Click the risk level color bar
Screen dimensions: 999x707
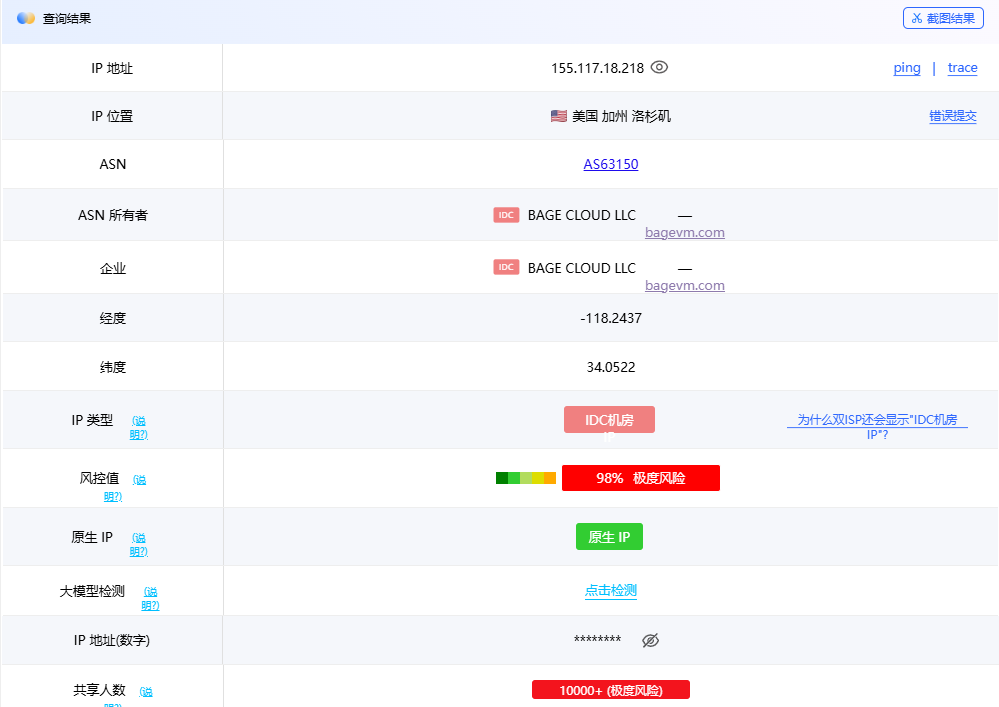coord(525,478)
